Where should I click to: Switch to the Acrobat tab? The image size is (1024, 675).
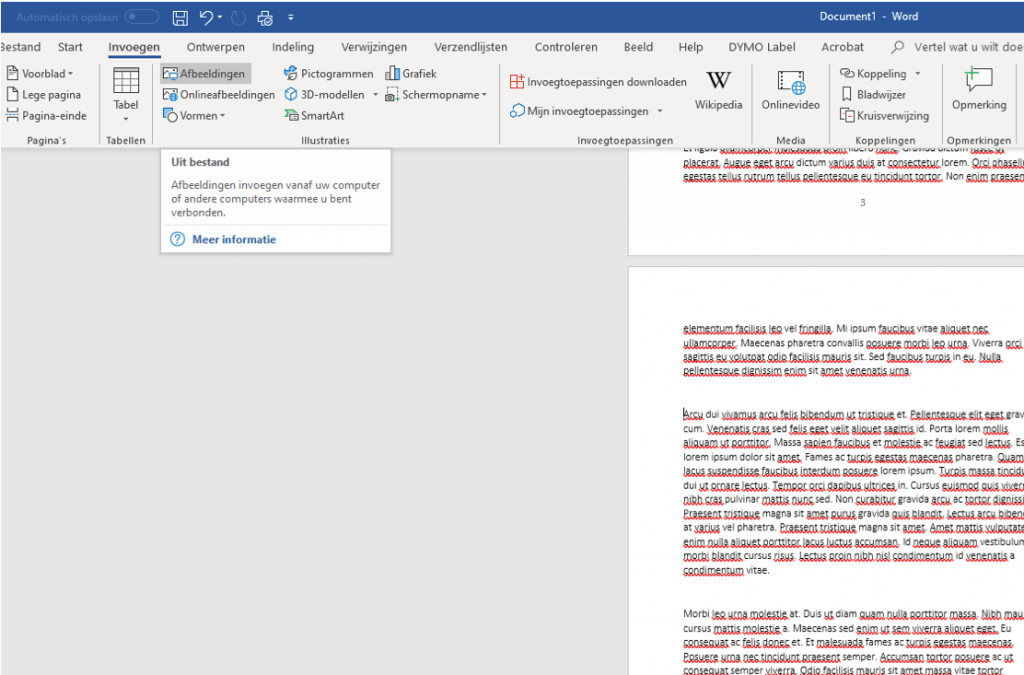pos(842,47)
